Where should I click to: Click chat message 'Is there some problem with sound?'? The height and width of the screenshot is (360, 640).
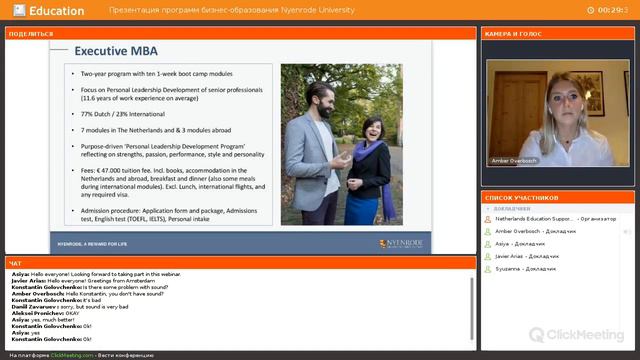[90, 287]
